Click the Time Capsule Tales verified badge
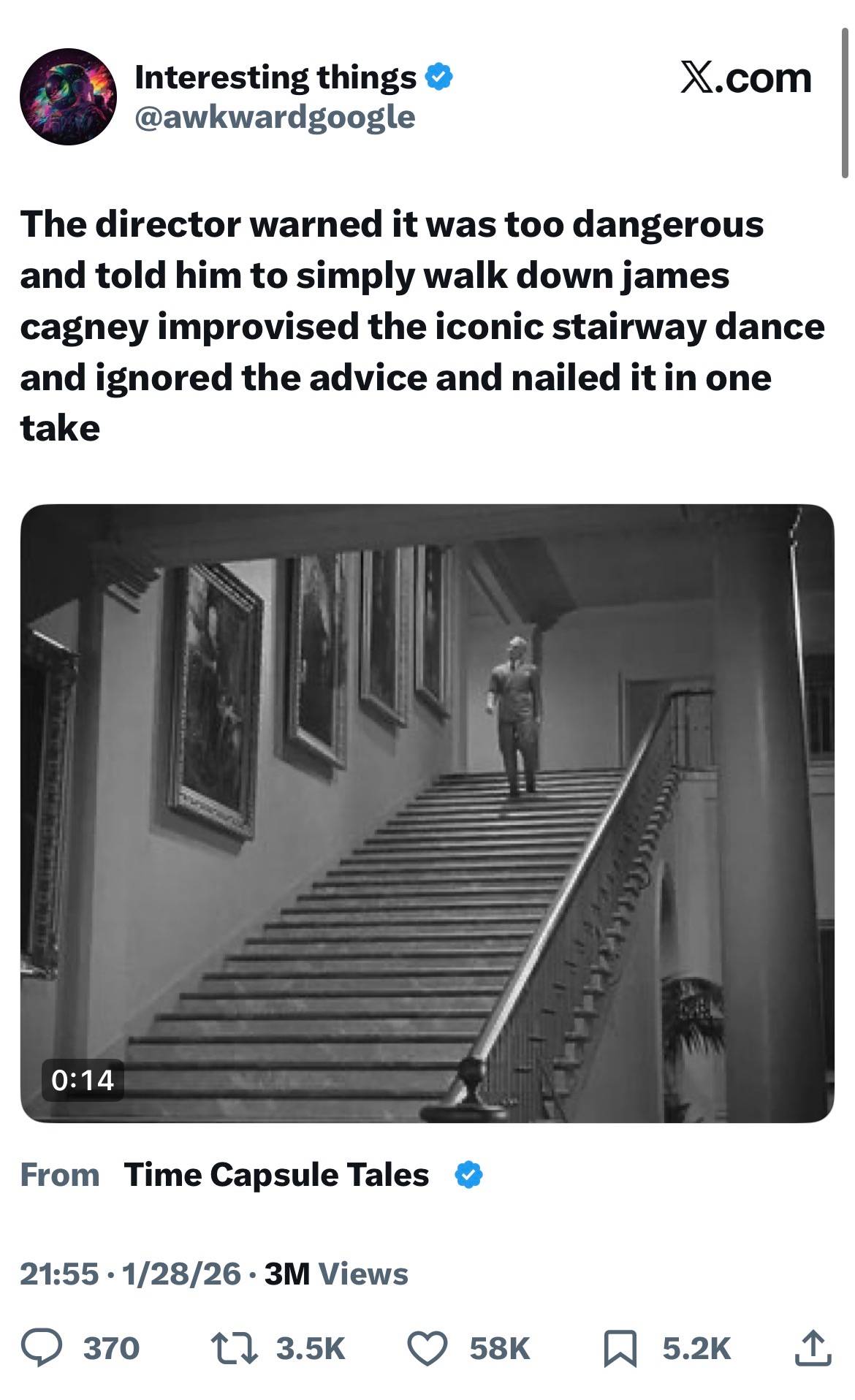The width and height of the screenshot is (855, 1400). (468, 1175)
